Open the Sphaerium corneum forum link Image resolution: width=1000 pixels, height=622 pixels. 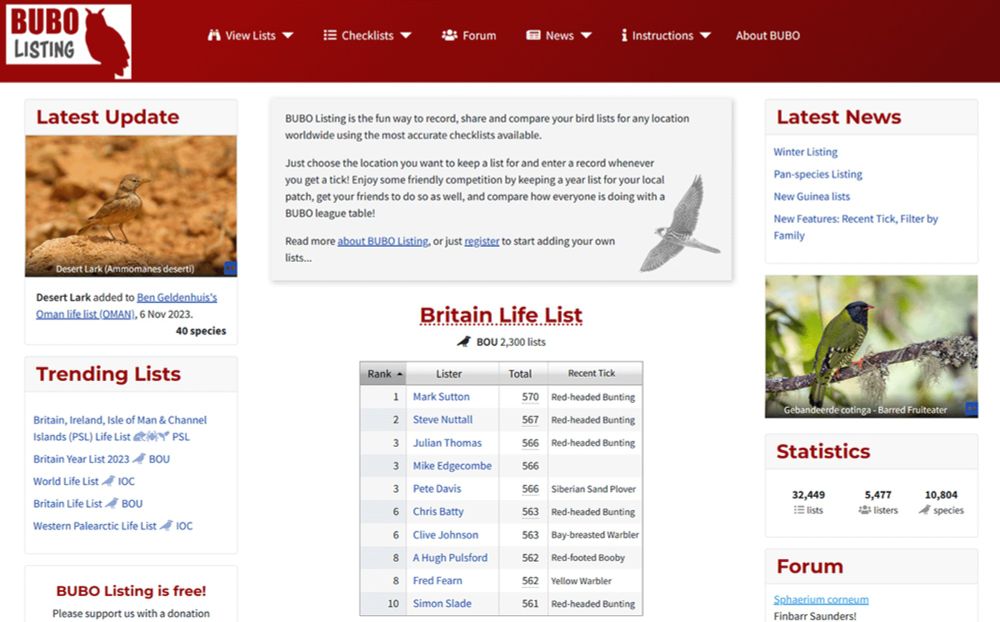[821, 600]
